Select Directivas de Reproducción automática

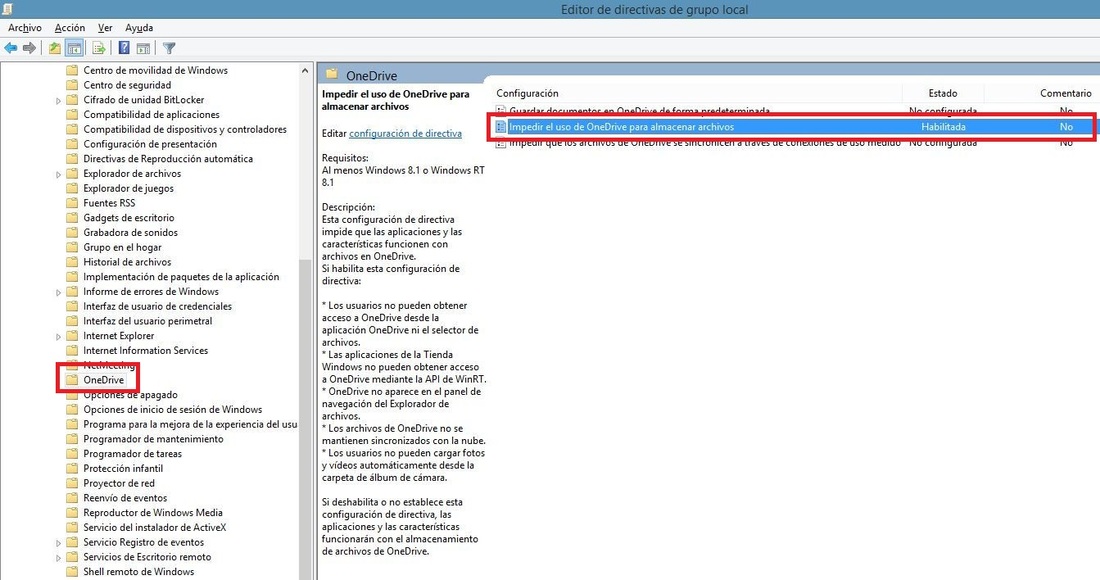click(x=168, y=159)
